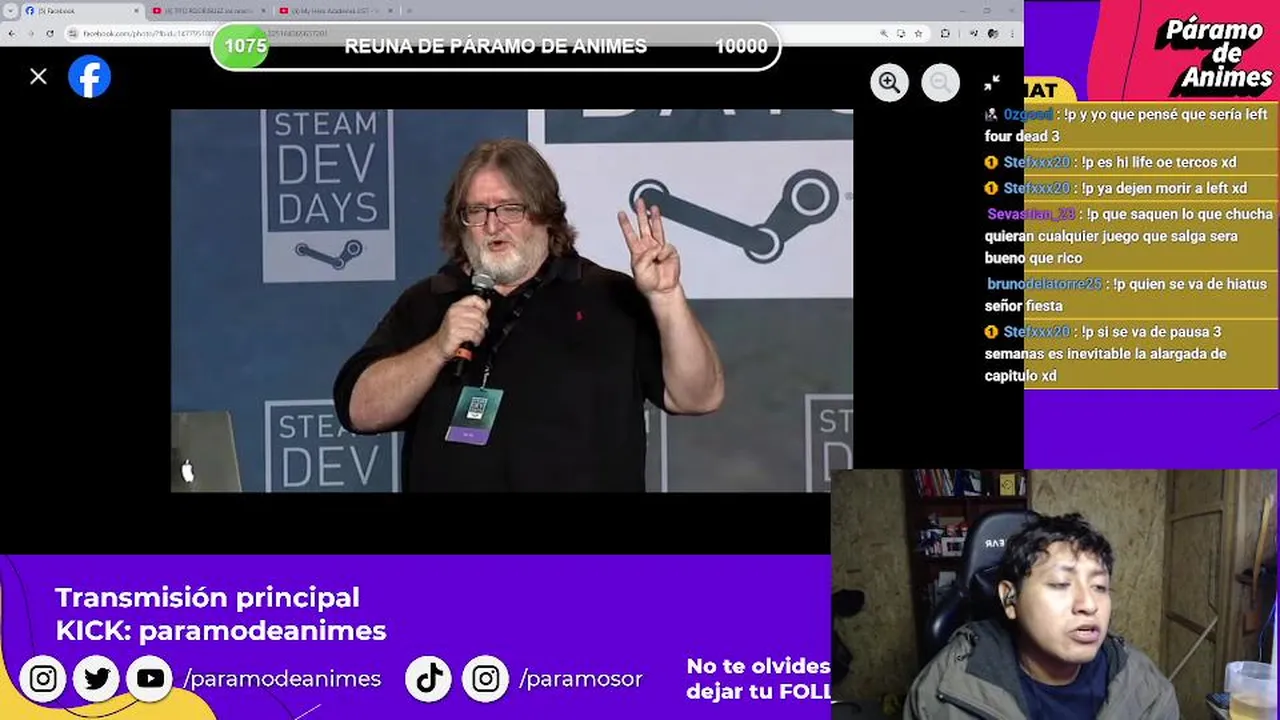Click the Facebook logo icon
Viewport: 1280px width, 720px height.
pyautogui.click(x=89, y=77)
